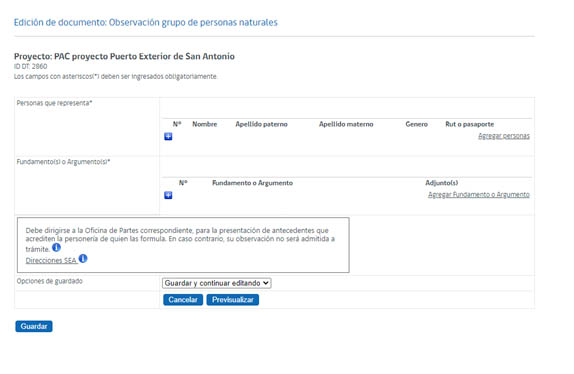Click the Edición de documento page title
Image resolution: width=574 pixels, height=374 pixels.
click(146, 22)
